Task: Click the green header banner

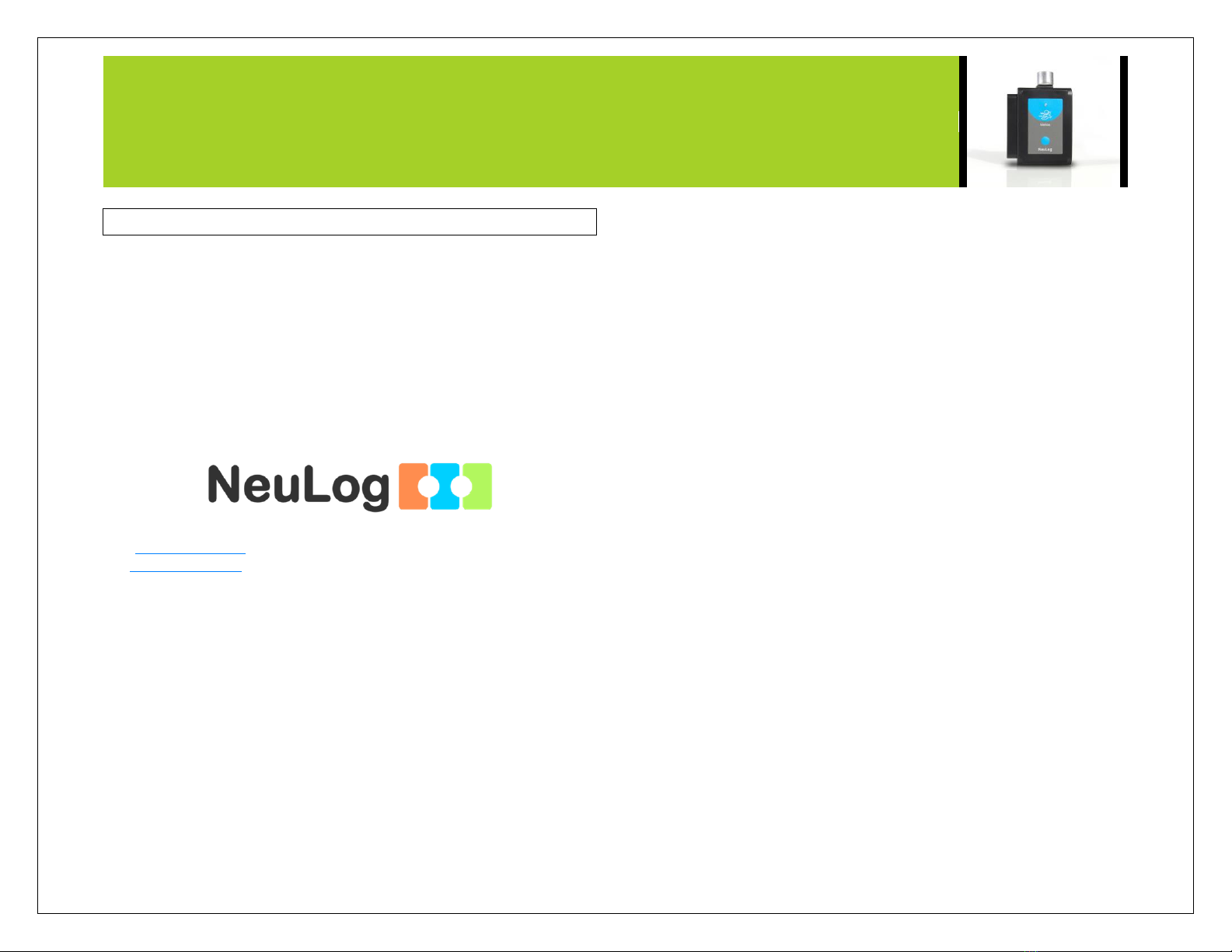Action: pos(531,121)
